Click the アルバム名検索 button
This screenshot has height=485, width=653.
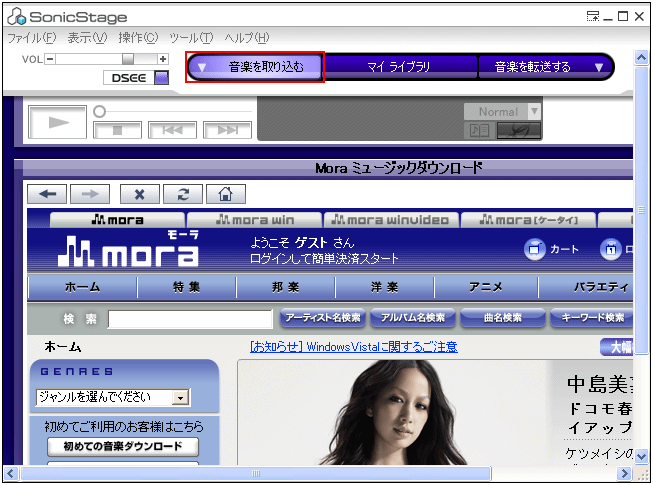point(413,318)
